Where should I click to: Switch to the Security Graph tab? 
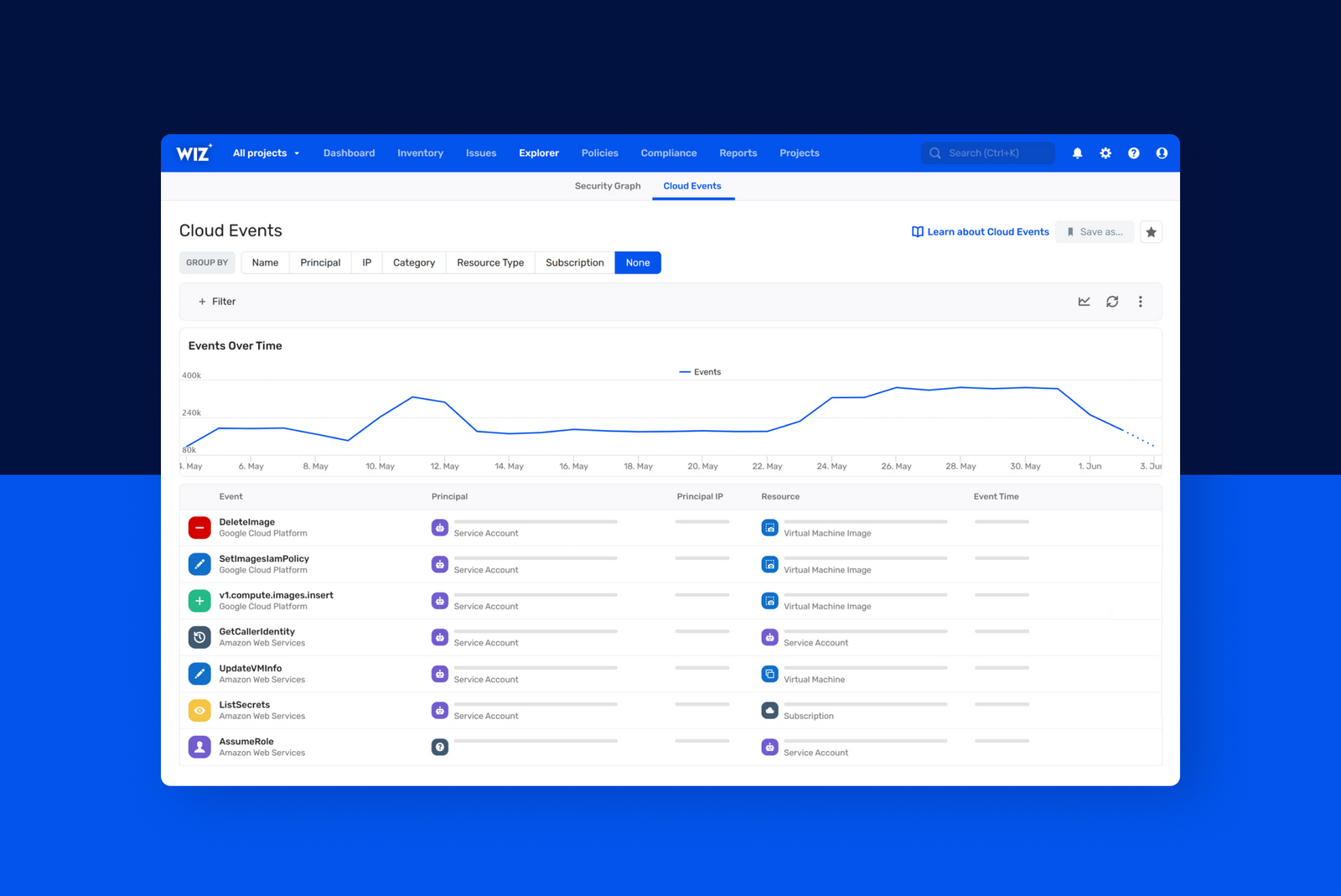coord(607,185)
